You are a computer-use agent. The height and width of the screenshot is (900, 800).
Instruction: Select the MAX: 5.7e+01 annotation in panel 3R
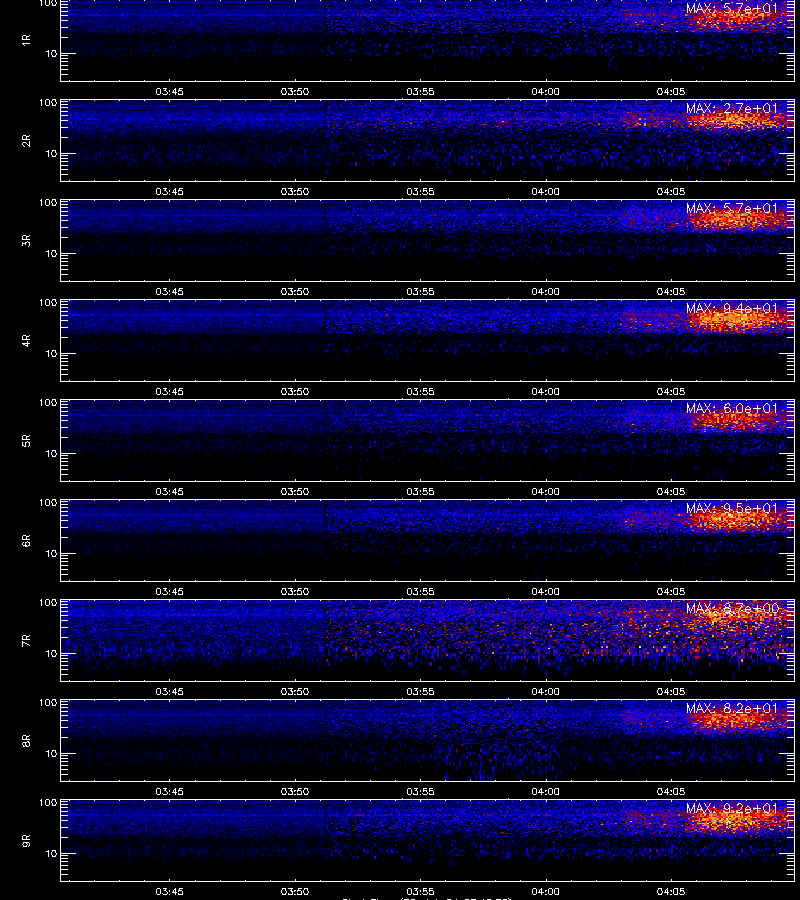pos(732,208)
